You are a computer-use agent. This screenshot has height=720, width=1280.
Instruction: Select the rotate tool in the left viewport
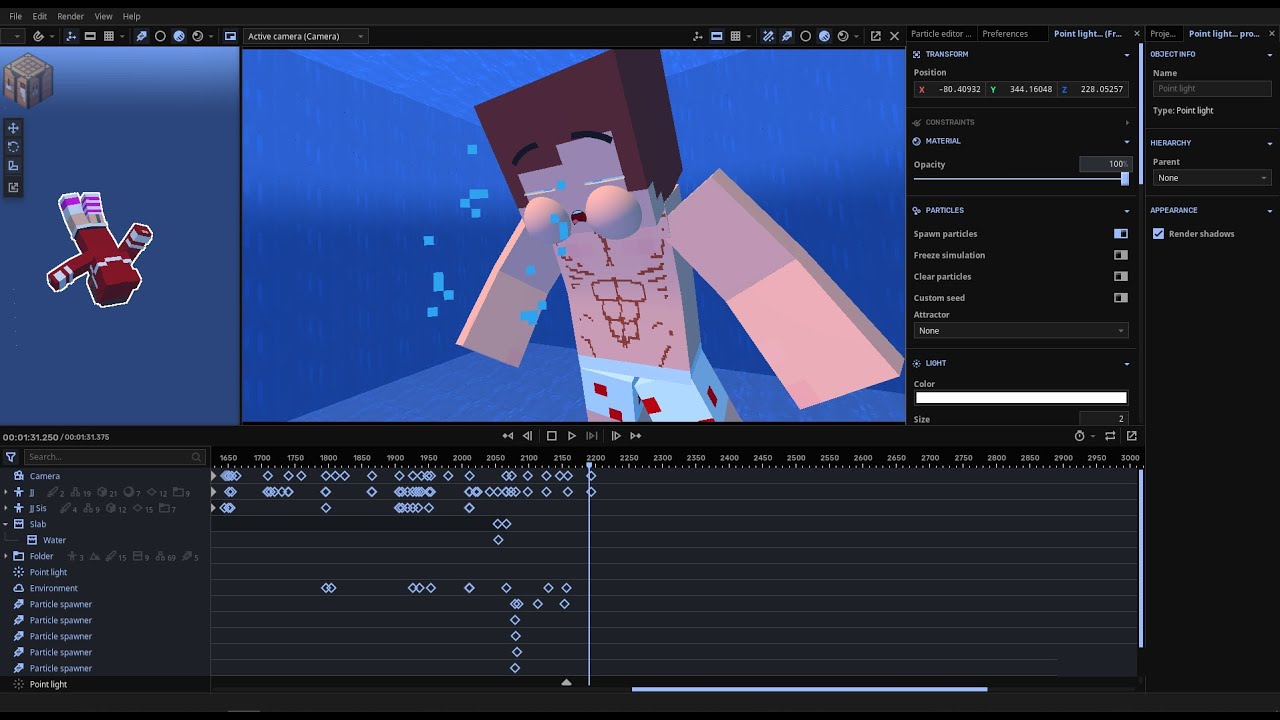pos(13,147)
